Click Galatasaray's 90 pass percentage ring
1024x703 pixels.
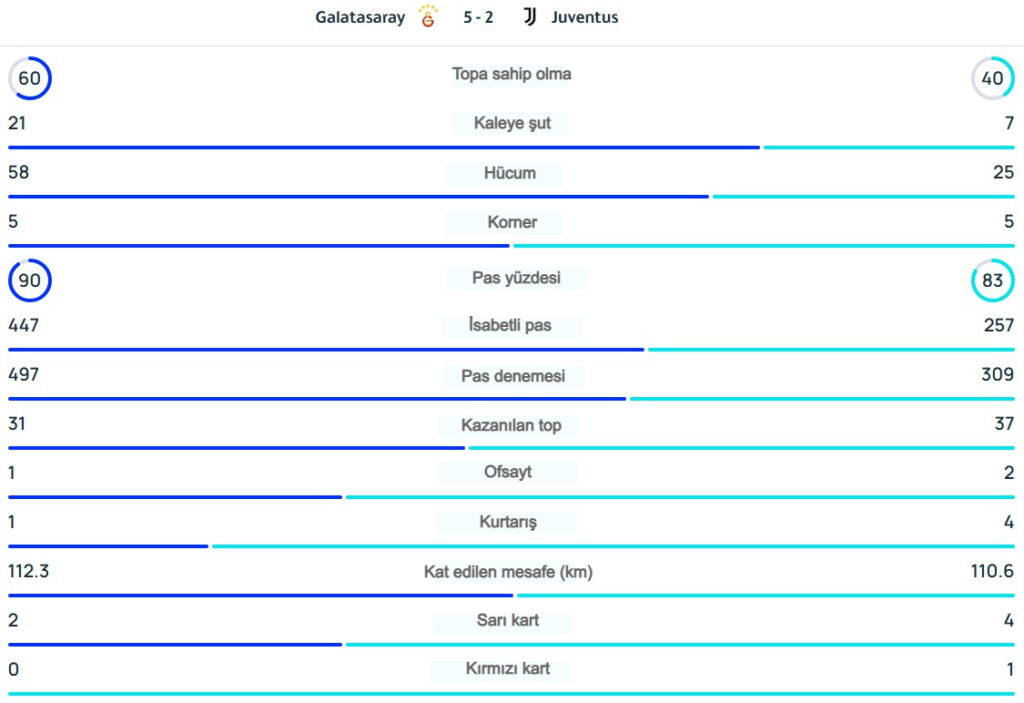pos(30,281)
